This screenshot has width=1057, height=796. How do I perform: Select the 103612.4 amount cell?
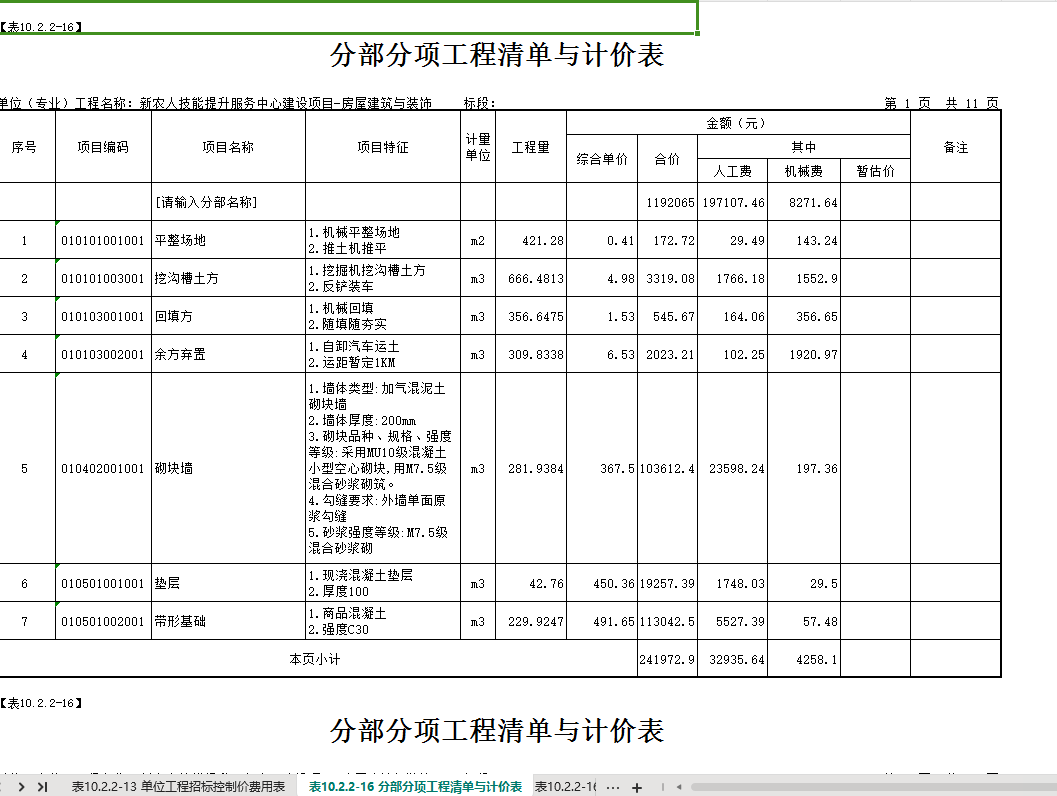(667, 468)
